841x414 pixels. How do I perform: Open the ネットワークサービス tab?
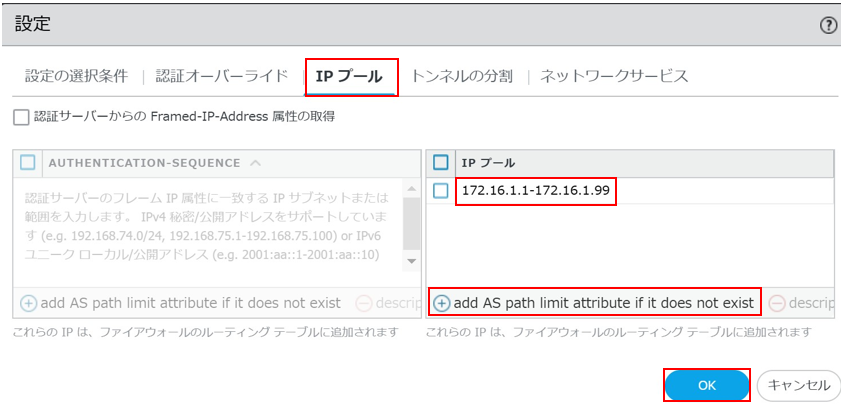coord(614,76)
